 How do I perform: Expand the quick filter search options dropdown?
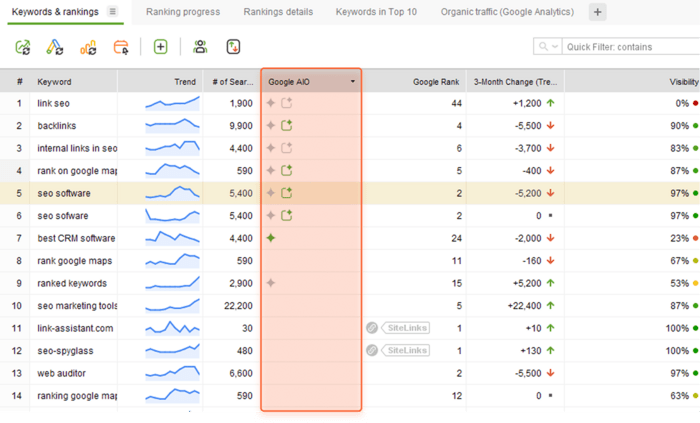547,47
